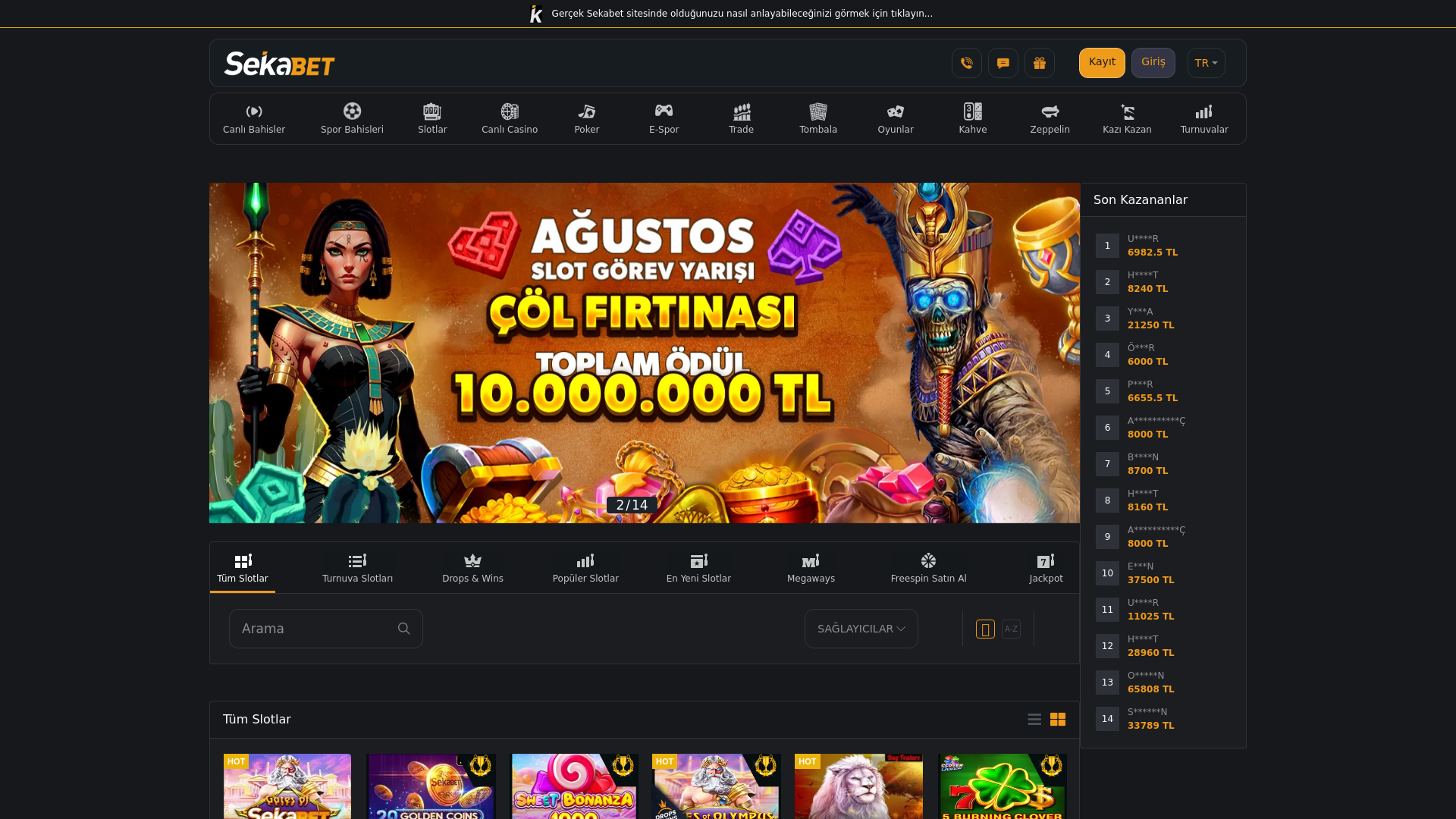This screenshot has height=819, width=1456.
Task: Open the gift bonuses icon
Action: (1040, 63)
